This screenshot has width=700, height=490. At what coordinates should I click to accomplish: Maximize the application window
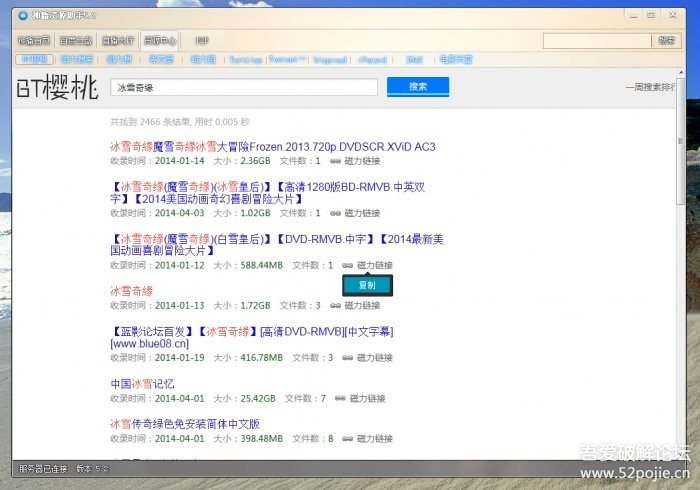coord(651,15)
